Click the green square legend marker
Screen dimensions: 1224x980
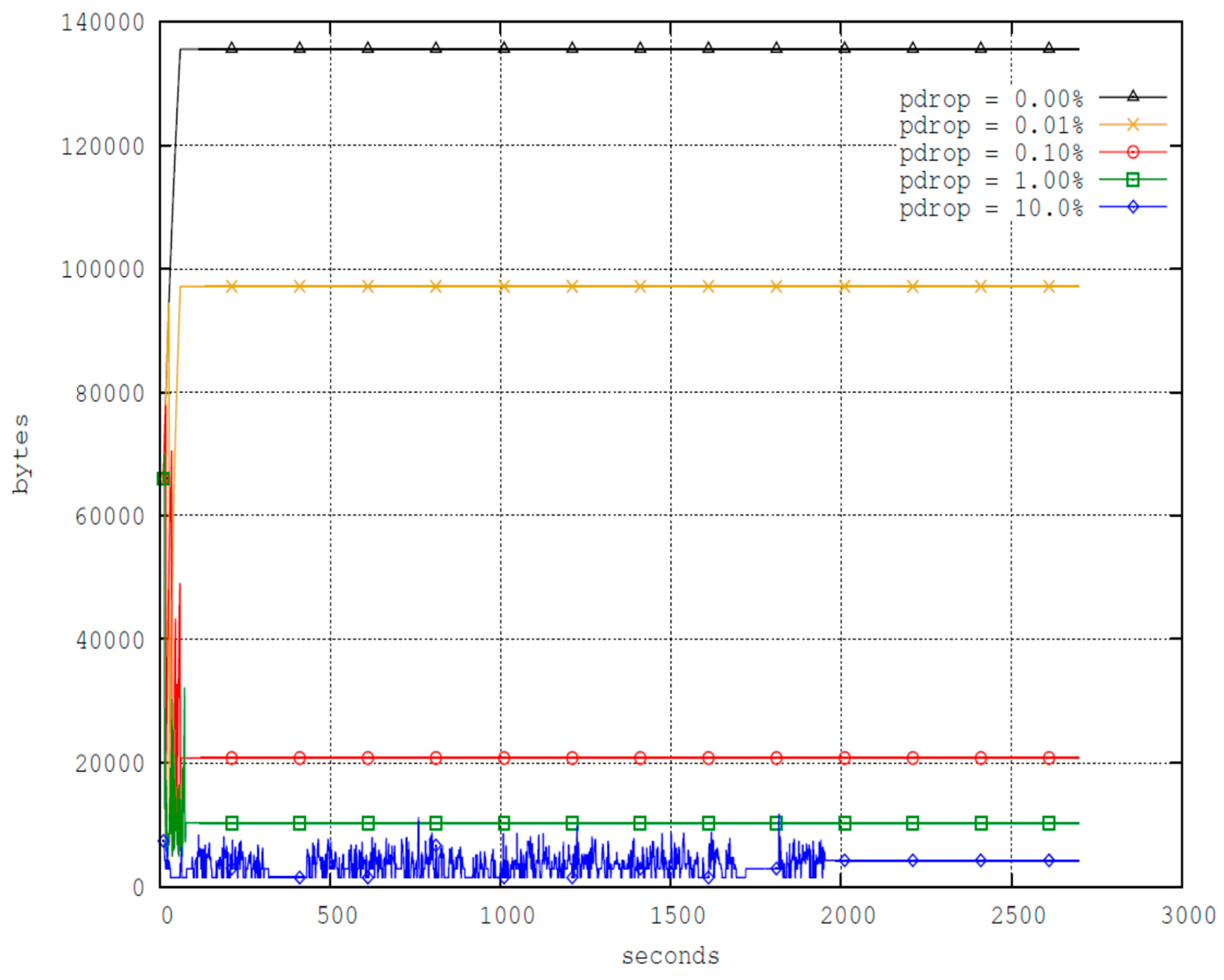point(1132,180)
